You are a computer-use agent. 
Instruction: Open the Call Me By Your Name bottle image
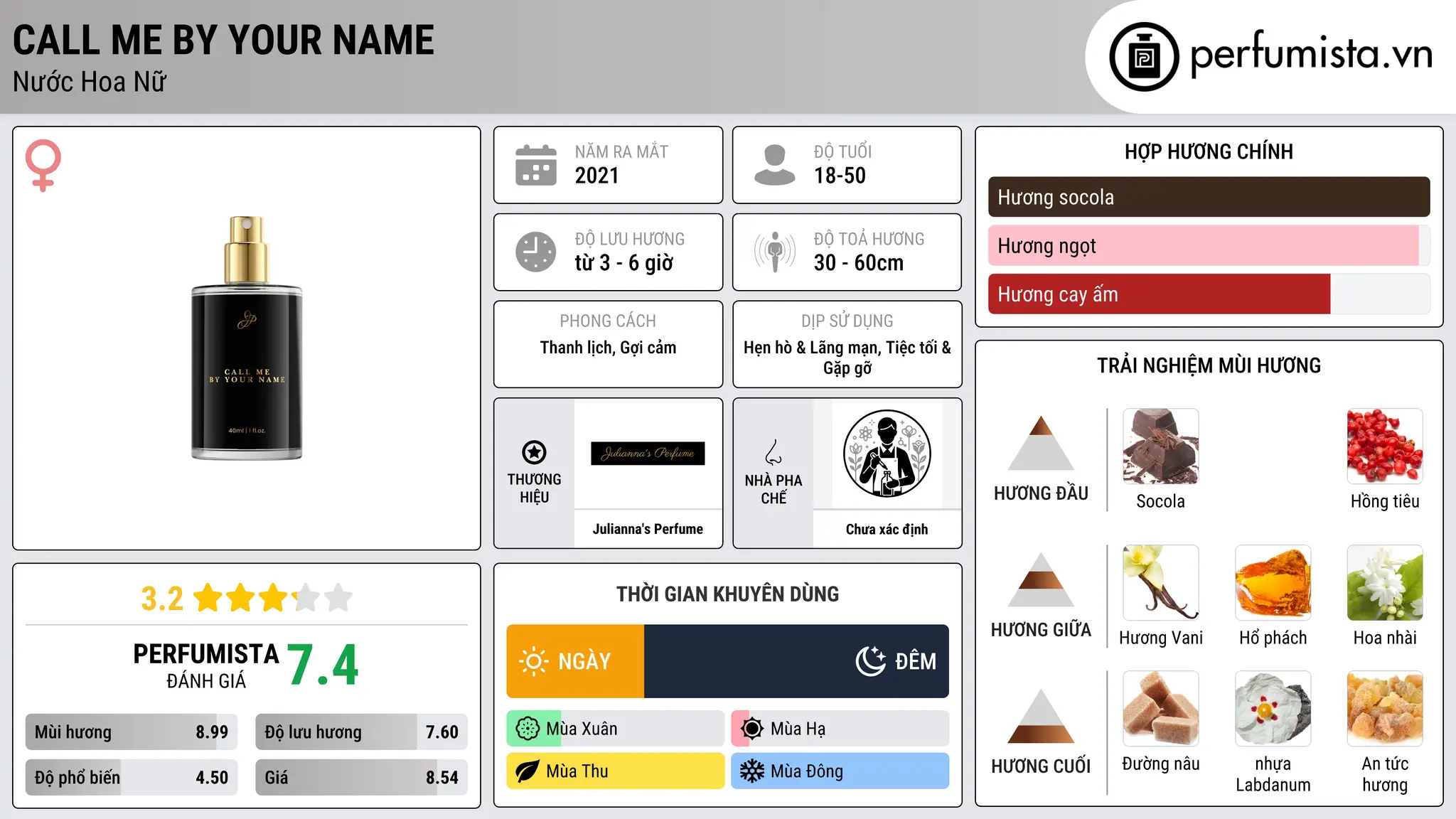(247, 338)
